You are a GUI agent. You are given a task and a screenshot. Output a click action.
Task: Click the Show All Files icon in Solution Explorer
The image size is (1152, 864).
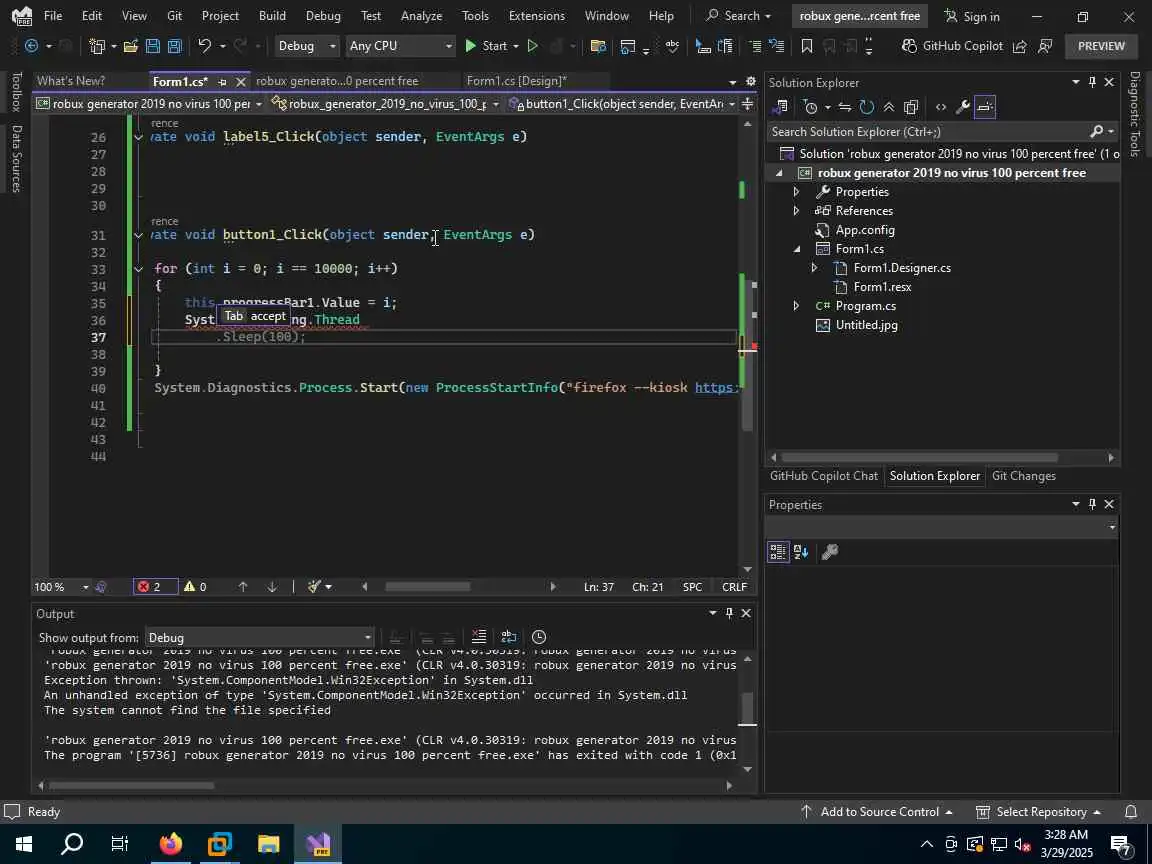pyautogui.click(x=911, y=107)
